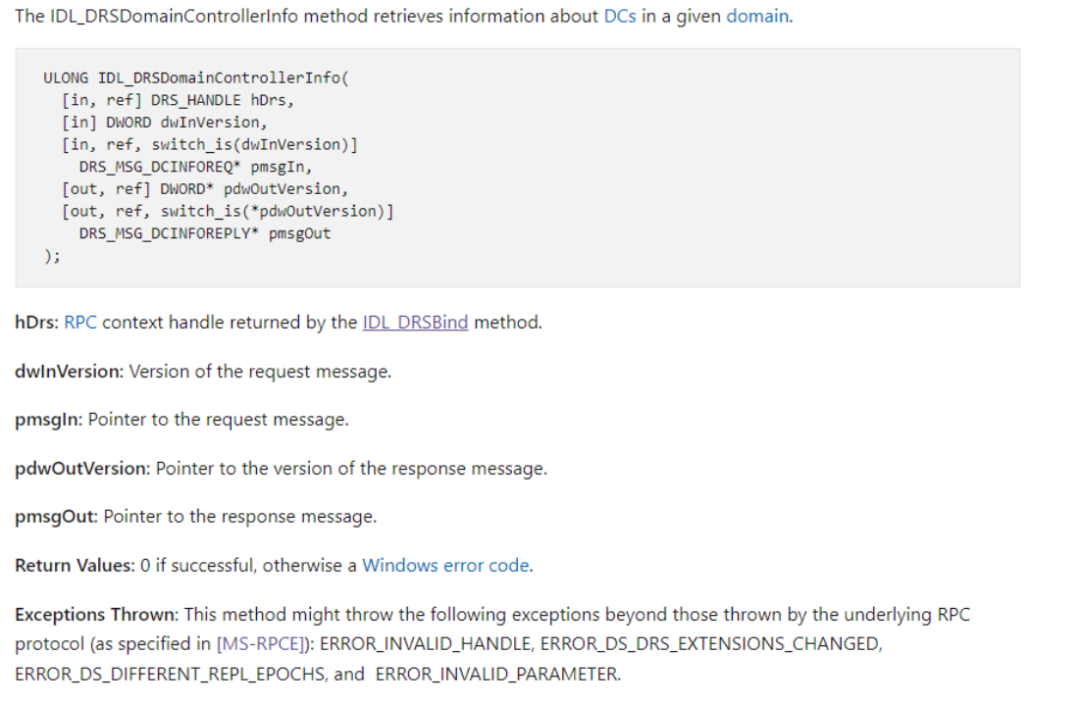The height and width of the screenshot is (706, 1080).
Task: Click the bold Exceptions Thrown label
Action: (x=97, y=614)
